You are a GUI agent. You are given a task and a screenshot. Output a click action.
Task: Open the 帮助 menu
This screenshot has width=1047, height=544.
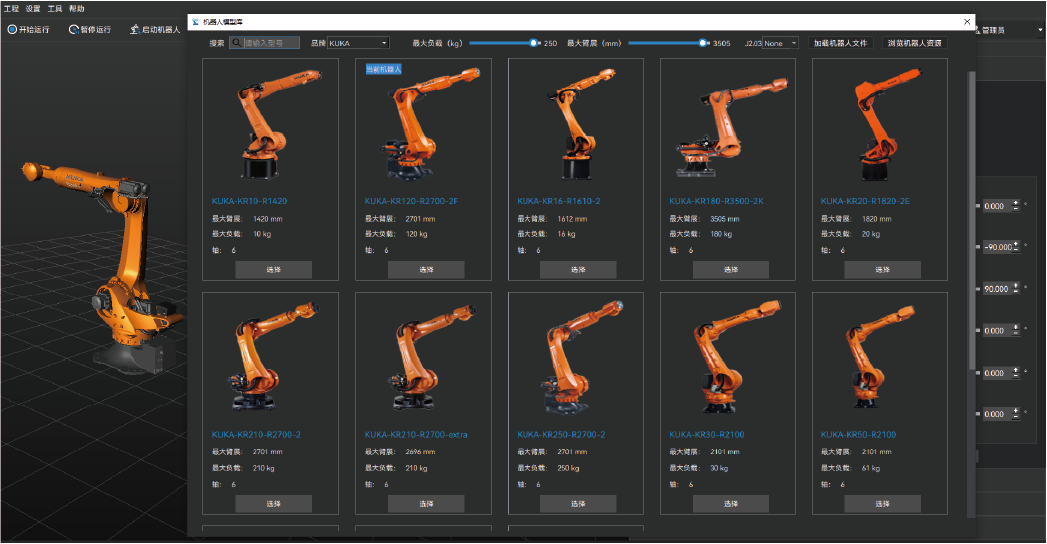77,9
